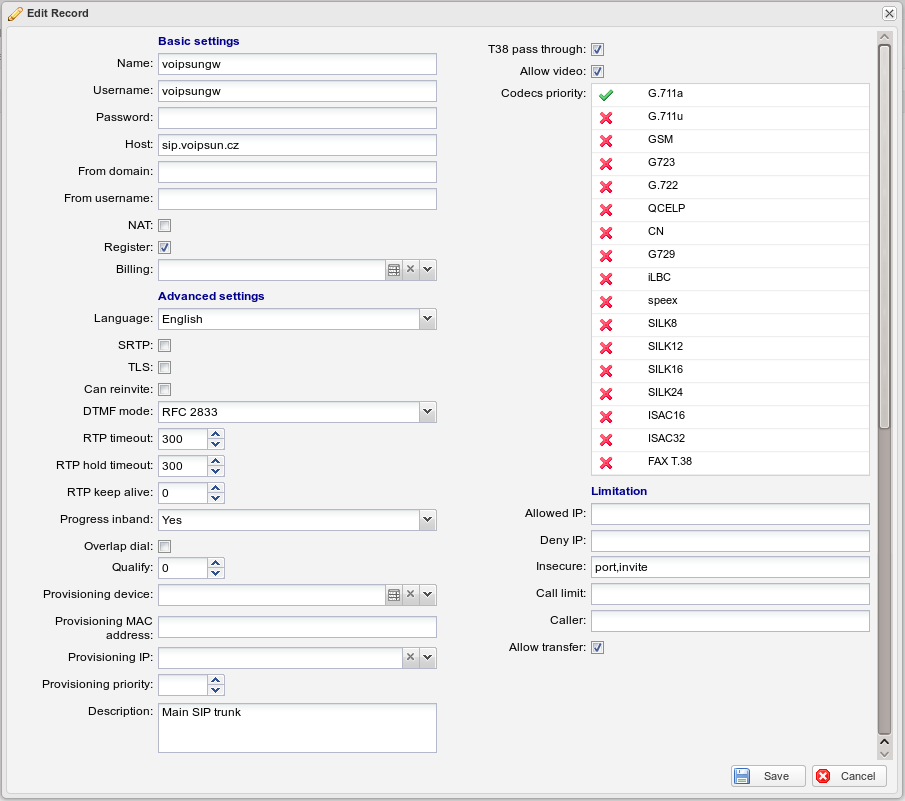The image size is (905, 801).
Task: Toggle SILK24 red X icon
Action: coord(605,394)
